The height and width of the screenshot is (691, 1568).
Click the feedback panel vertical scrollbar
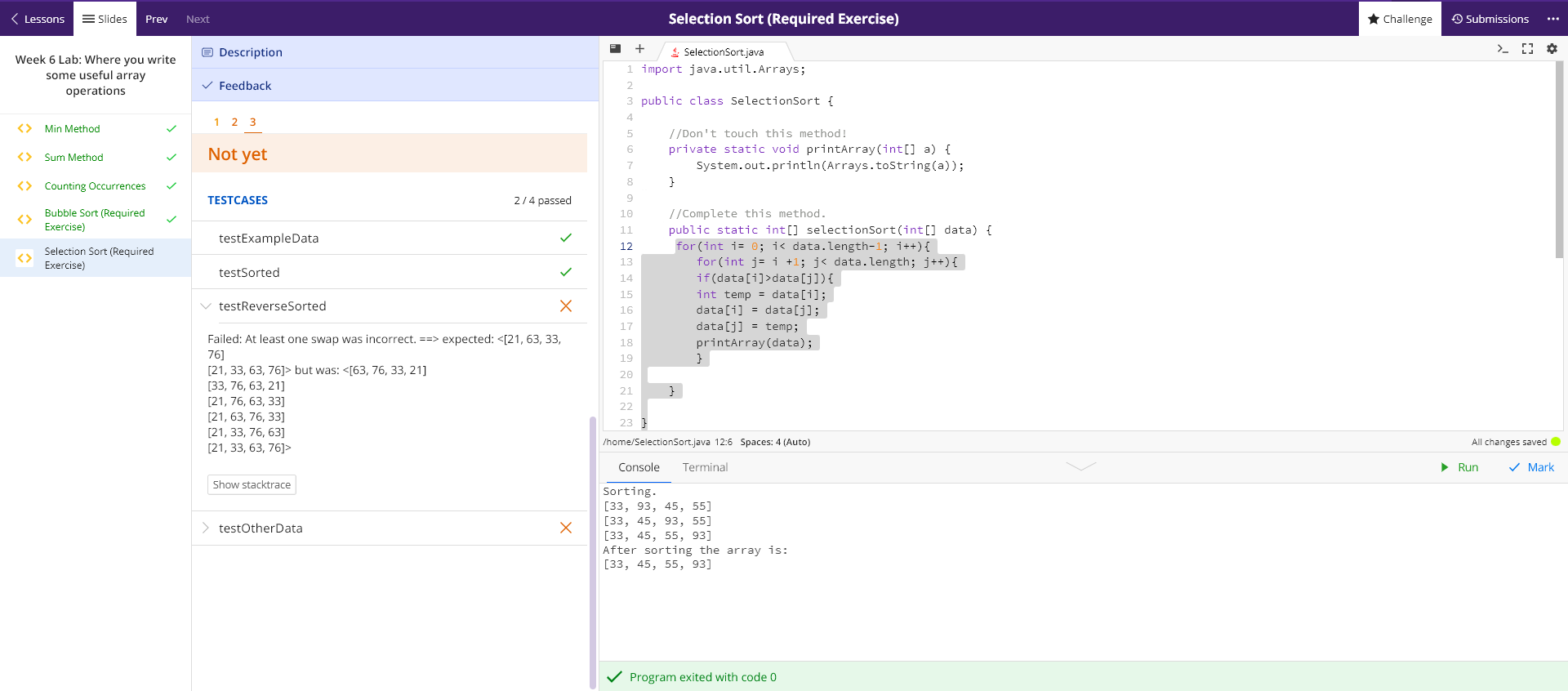593,552
